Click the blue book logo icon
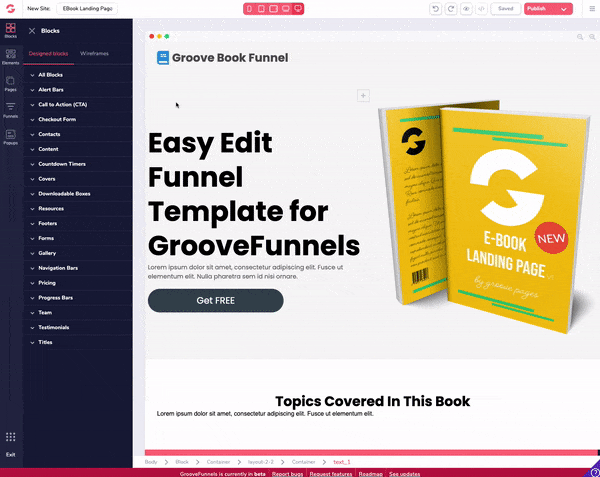Image resolution: width=600 pixels, height=477 pixels. (x=163, y=58)
